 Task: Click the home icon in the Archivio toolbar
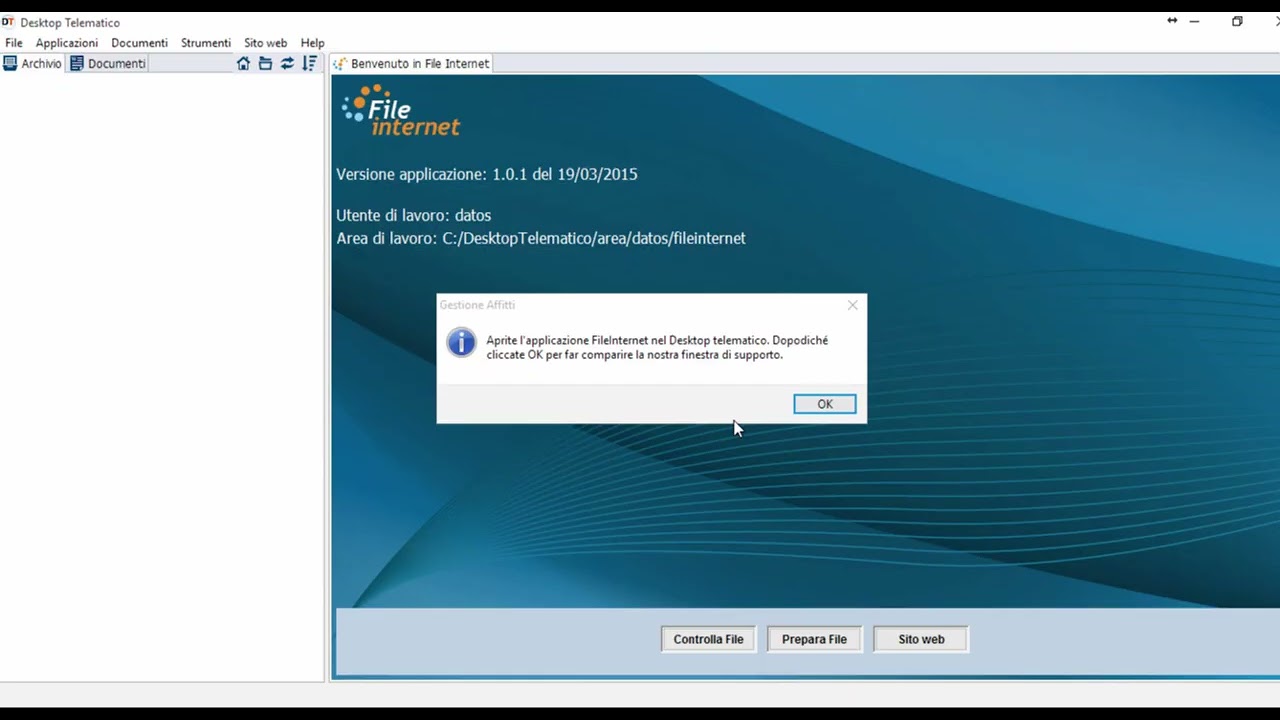(243, 63)
